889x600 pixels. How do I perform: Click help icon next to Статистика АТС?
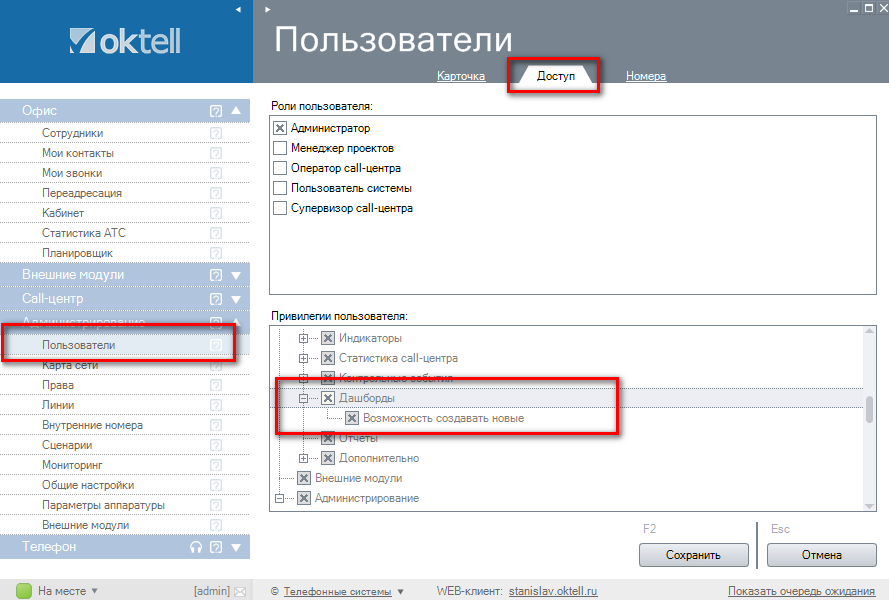pyautogui.click(x=215, y=233)
